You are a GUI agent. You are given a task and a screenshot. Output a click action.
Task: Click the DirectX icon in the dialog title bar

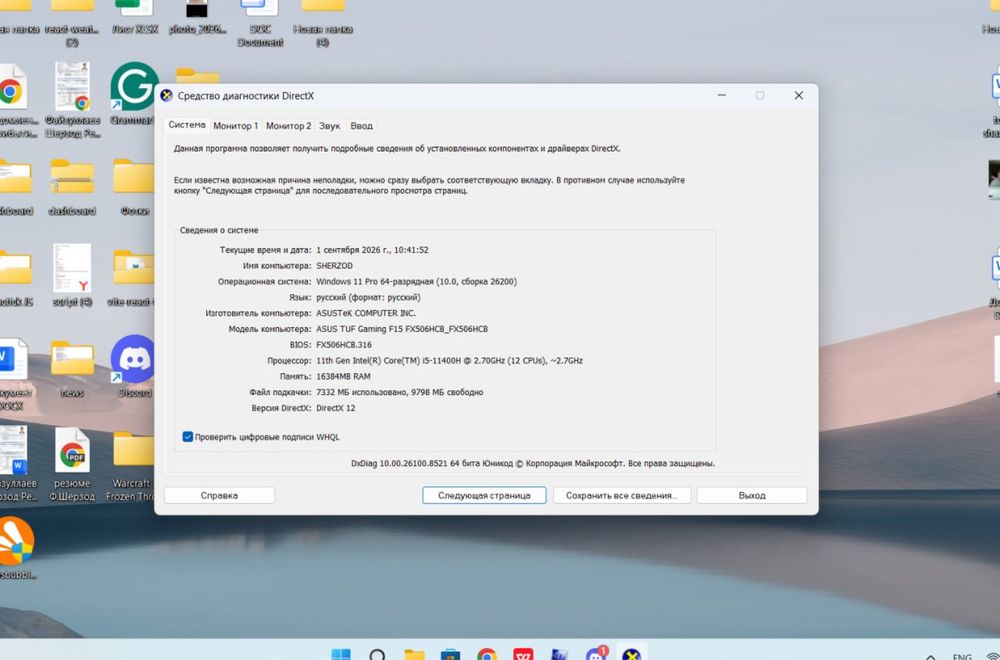tap(166, 96)
